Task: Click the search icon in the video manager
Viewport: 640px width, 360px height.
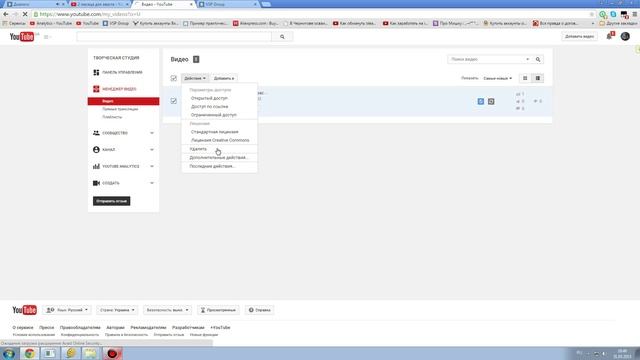Action: coord(538,60)
